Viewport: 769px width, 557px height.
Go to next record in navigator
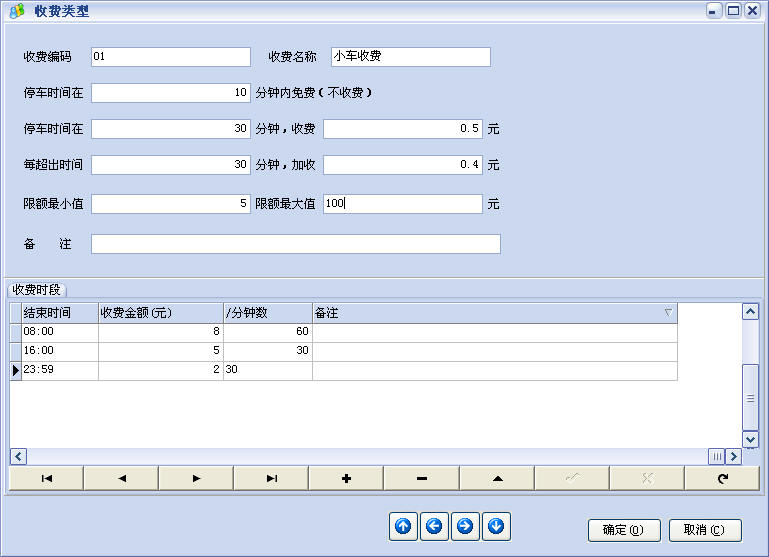tap(196, 478)
